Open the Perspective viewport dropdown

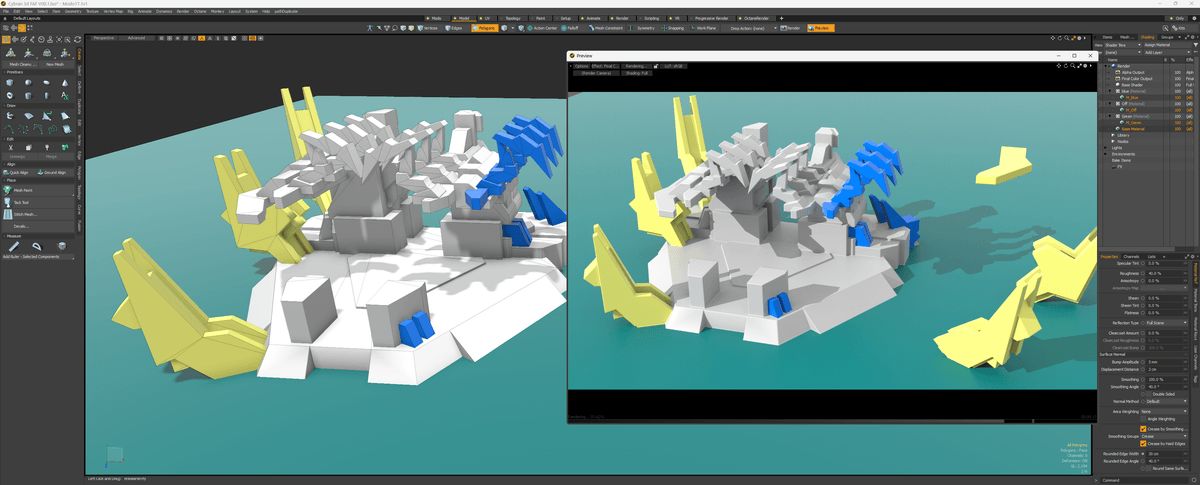[104, 38]
